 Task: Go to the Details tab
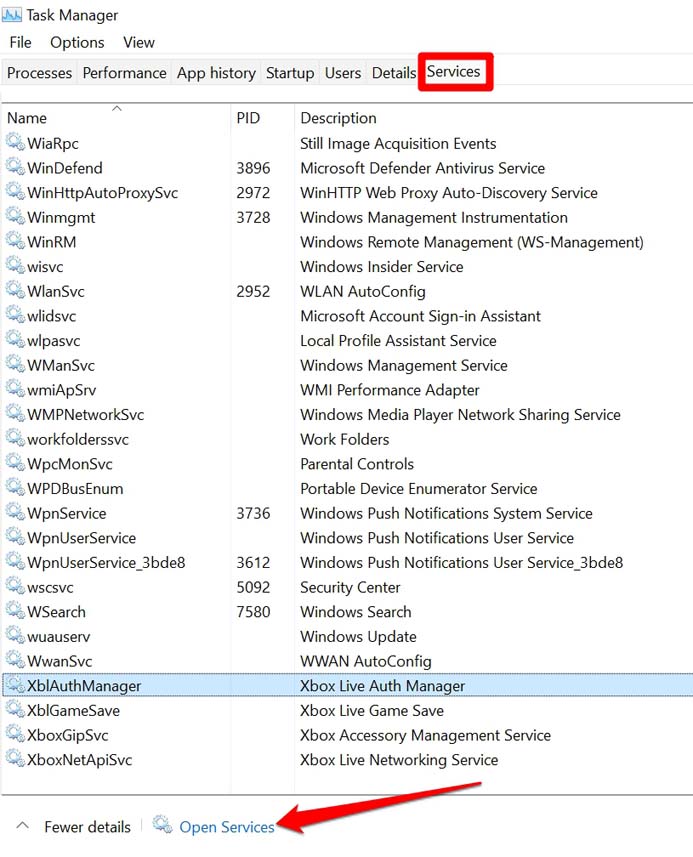394,73
